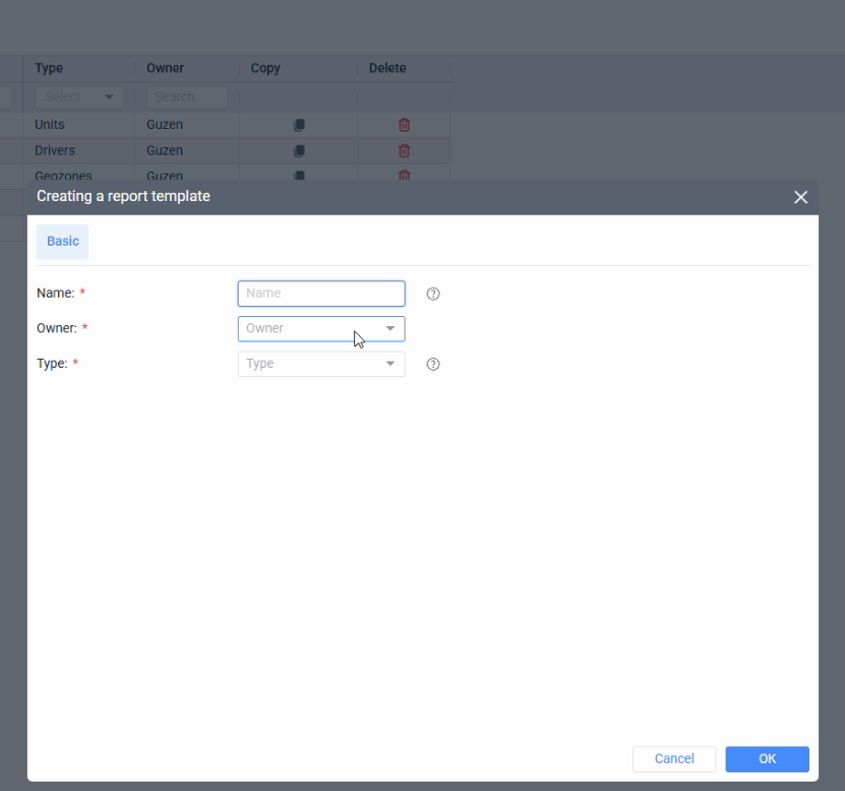Open the Type dropdown in dialog
Viewport: 845px width, 791px height.
pos(321,364)
